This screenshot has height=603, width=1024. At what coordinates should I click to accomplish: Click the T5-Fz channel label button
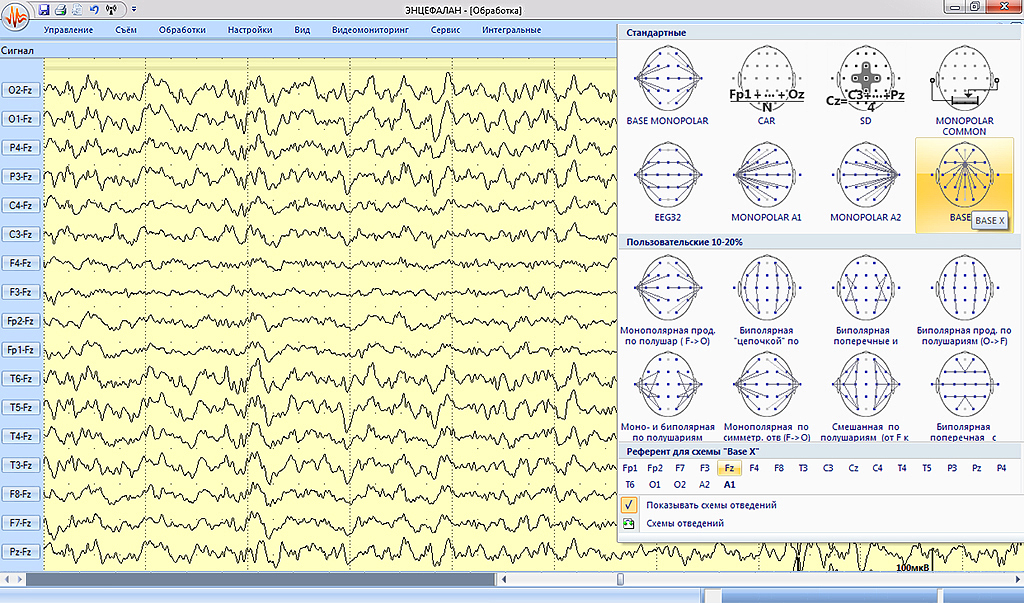[x=21, y=407]
